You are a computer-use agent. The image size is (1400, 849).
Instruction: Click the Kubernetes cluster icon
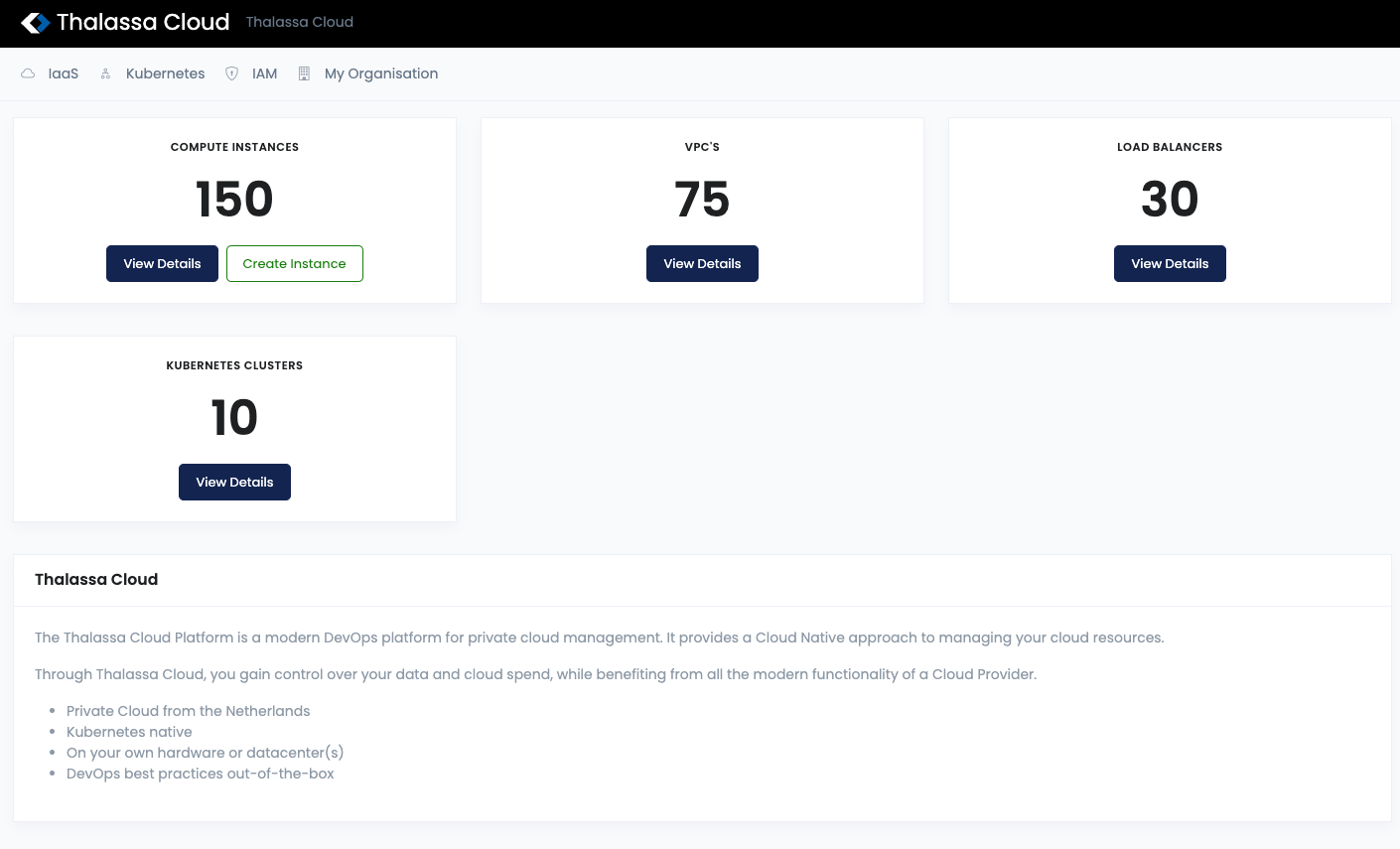click(105, 73)
